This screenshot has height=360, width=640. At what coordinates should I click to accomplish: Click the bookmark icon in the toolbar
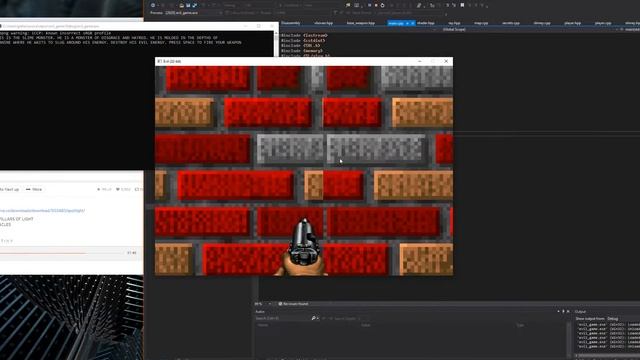[462, 5]
